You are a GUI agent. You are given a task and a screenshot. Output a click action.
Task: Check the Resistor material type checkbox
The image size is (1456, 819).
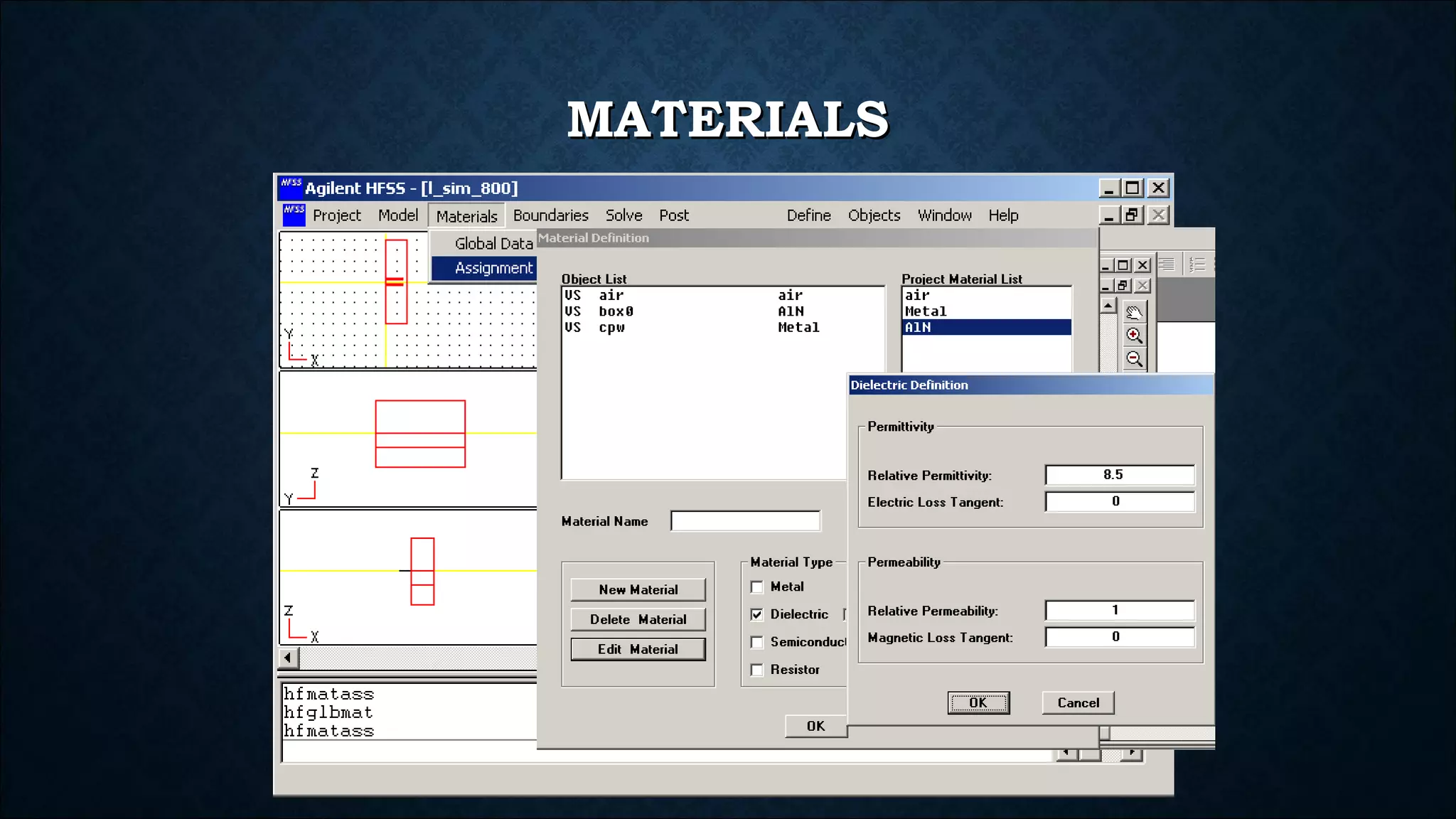tap(757, 670)
